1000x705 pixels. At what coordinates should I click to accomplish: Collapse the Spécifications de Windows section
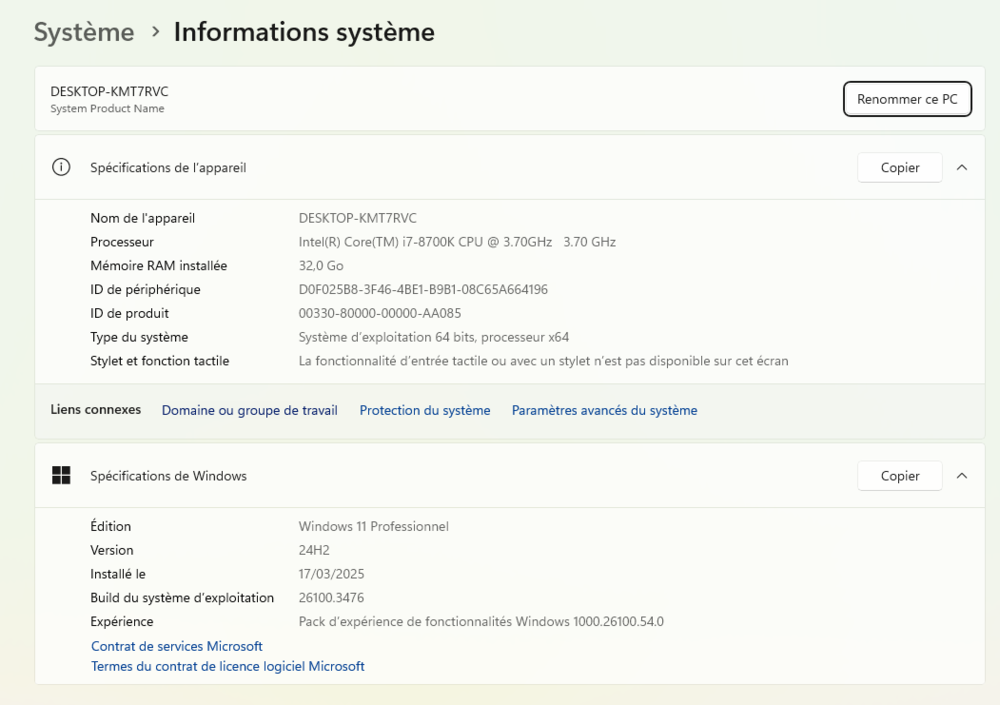point(962,475)
